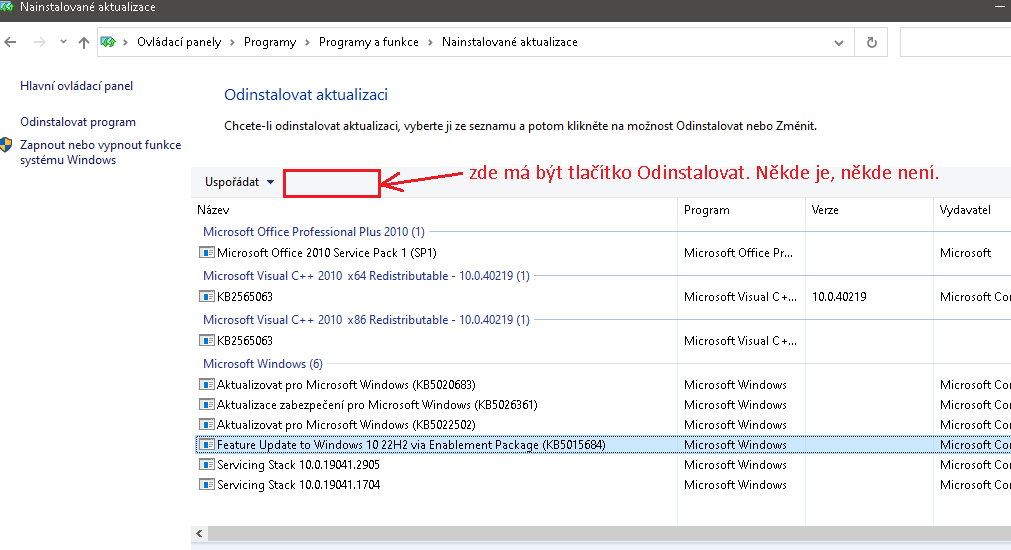Select KB2565063 under x86 Redistributable

click(x=603, y=340)
